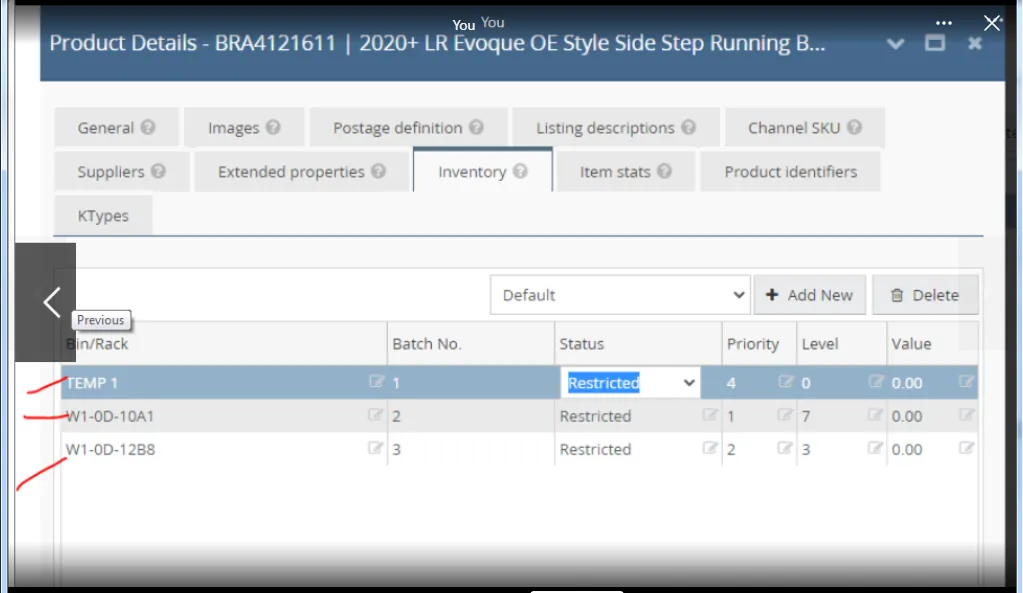Open help icon beside Item stats
Screen dimensions: 1023x593
(665, 171)
